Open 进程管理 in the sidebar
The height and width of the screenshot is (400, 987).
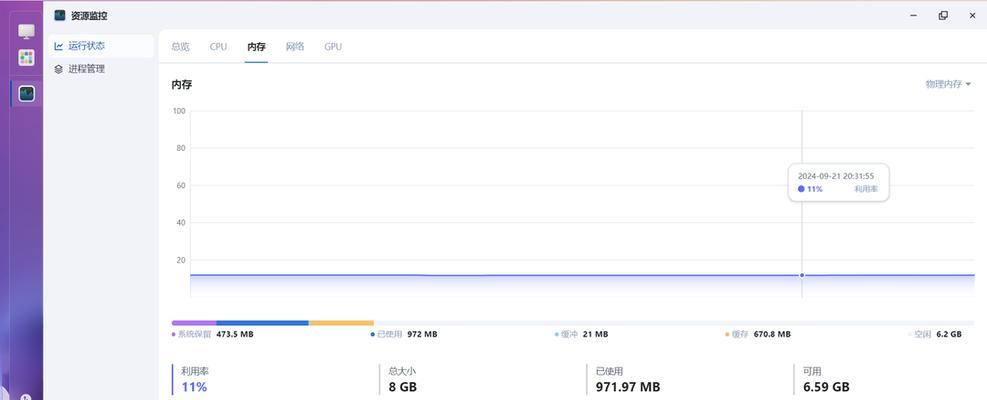(x=86, y=69)
